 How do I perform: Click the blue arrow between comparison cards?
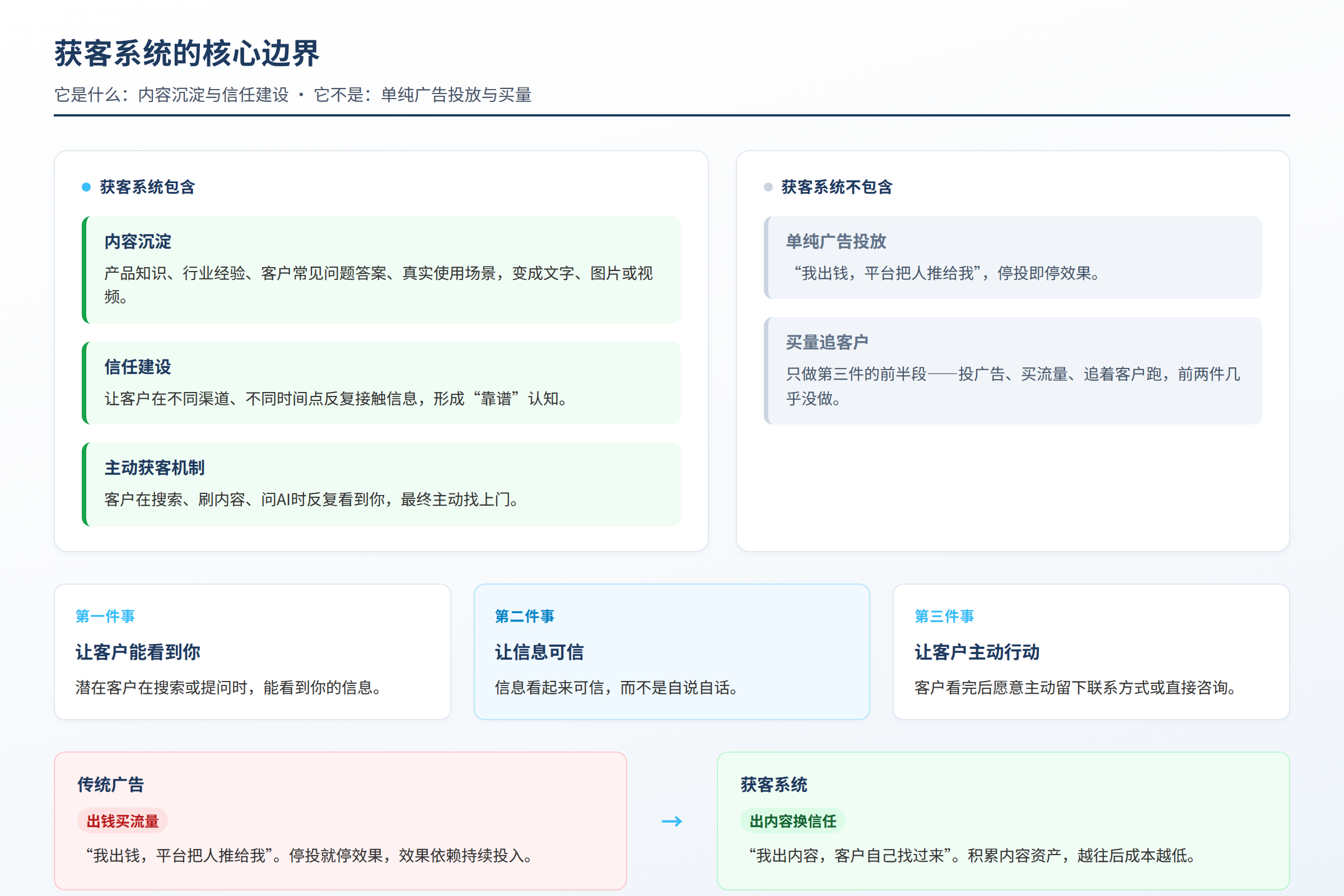672,821
